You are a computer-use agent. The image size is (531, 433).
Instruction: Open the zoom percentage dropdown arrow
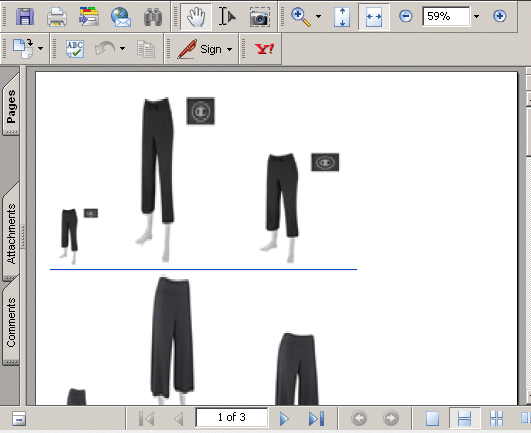pyautogui.click(x=476, y=16)
